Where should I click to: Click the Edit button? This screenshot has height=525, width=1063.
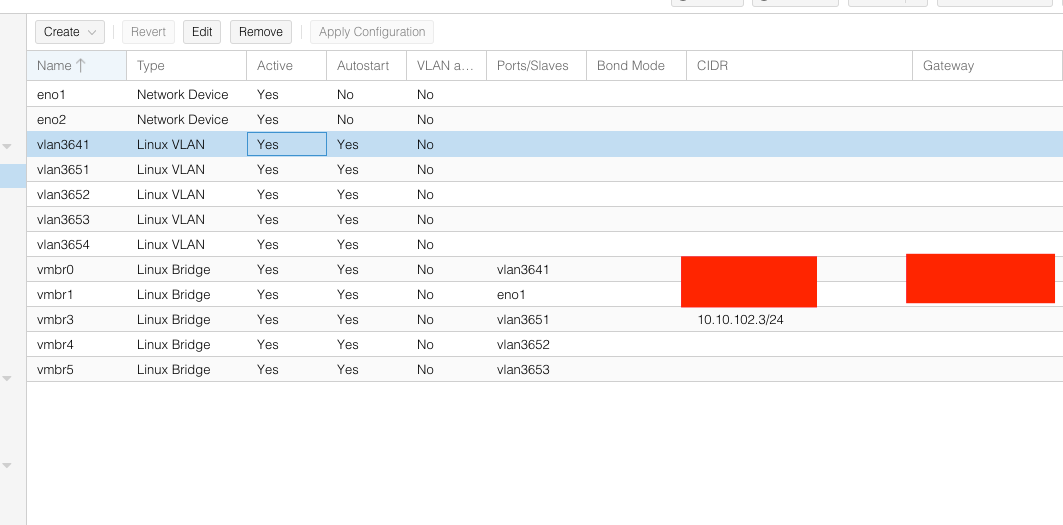202,32
